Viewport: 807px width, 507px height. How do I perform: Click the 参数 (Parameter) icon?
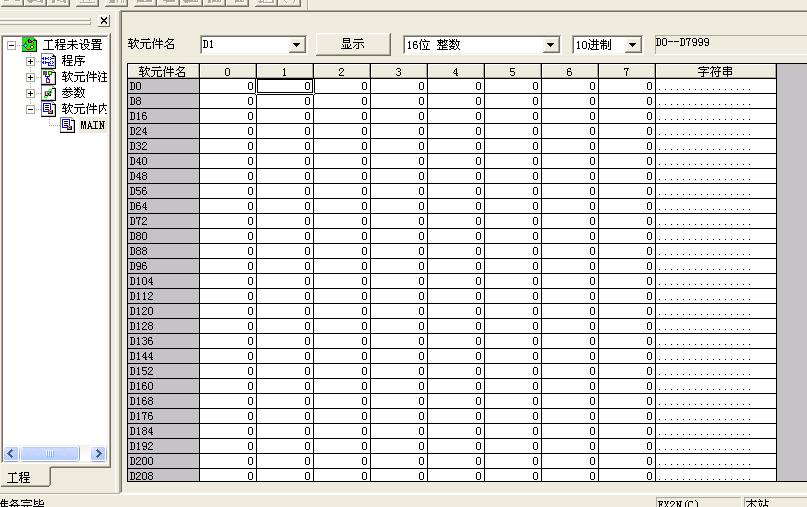[x=49, y=93]
